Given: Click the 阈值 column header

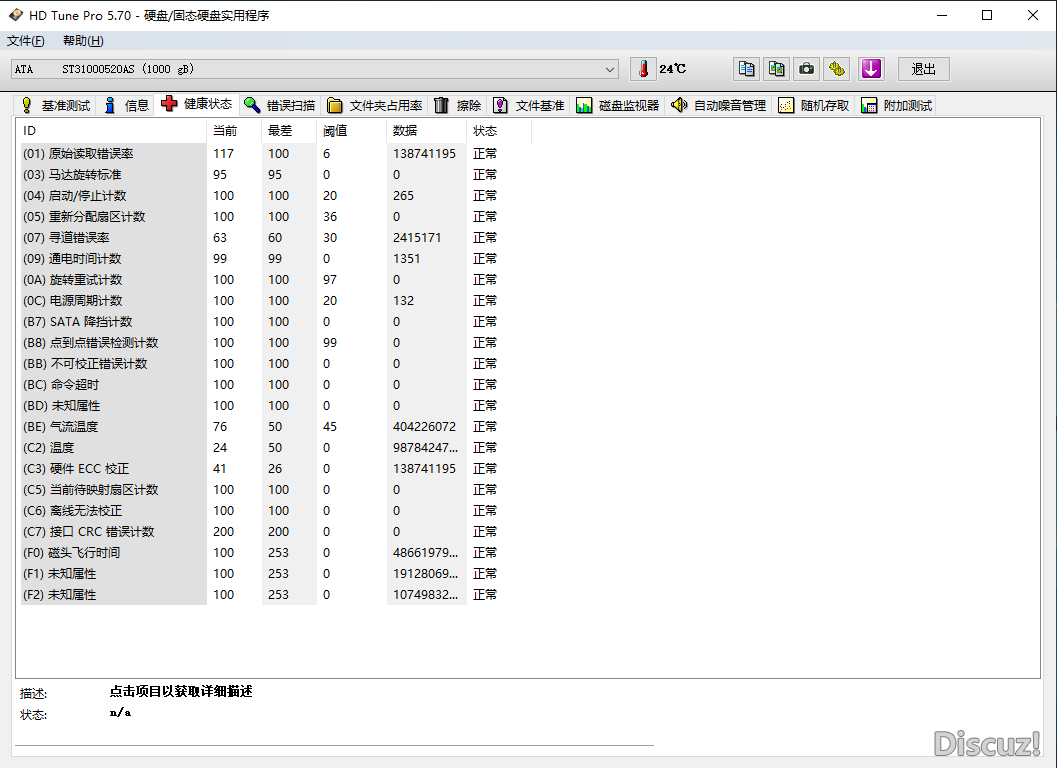Looking at the screenshot, I should (351, 131).
